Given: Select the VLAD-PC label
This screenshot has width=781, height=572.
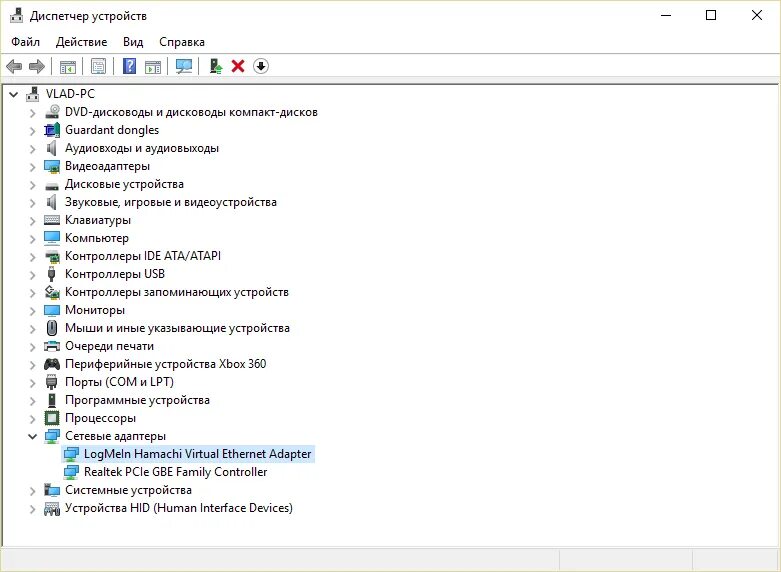Looking at the screenshot, I should pyautogui.click(x=70, y=94).
